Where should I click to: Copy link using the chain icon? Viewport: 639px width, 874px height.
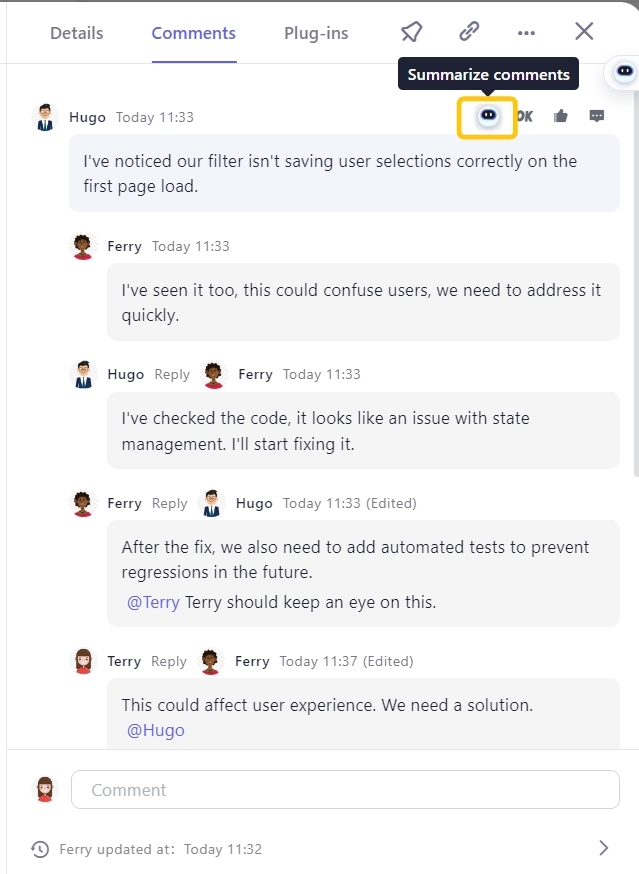point(469,32)
